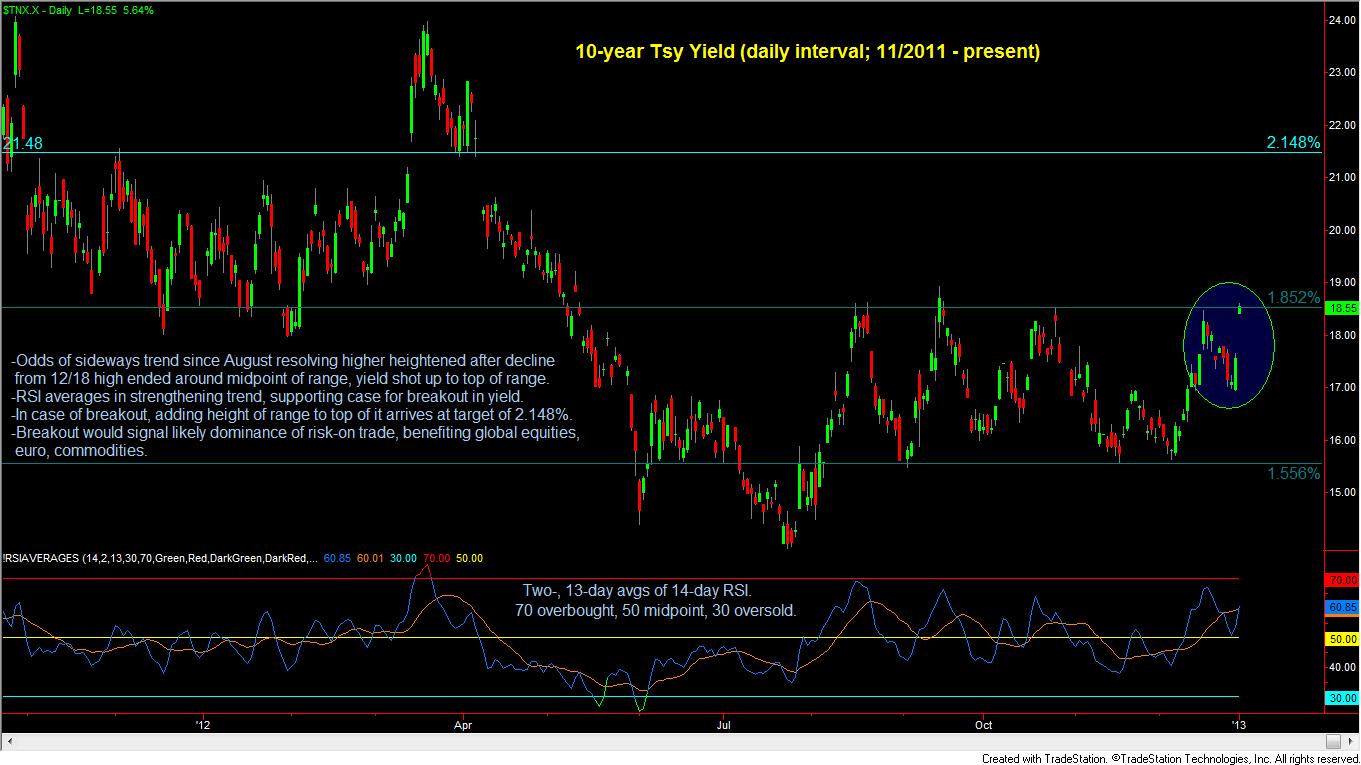Click the red 70.00 RSI axis tag
The height and width of the screenshot is (765, 1361).
pos(1341,579)
